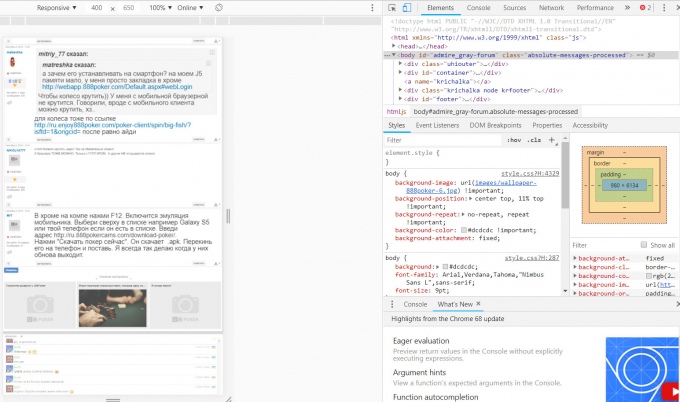680x402 pixels.
Task: Open the drawer three-dot menu beside Console
Action: 392,304
